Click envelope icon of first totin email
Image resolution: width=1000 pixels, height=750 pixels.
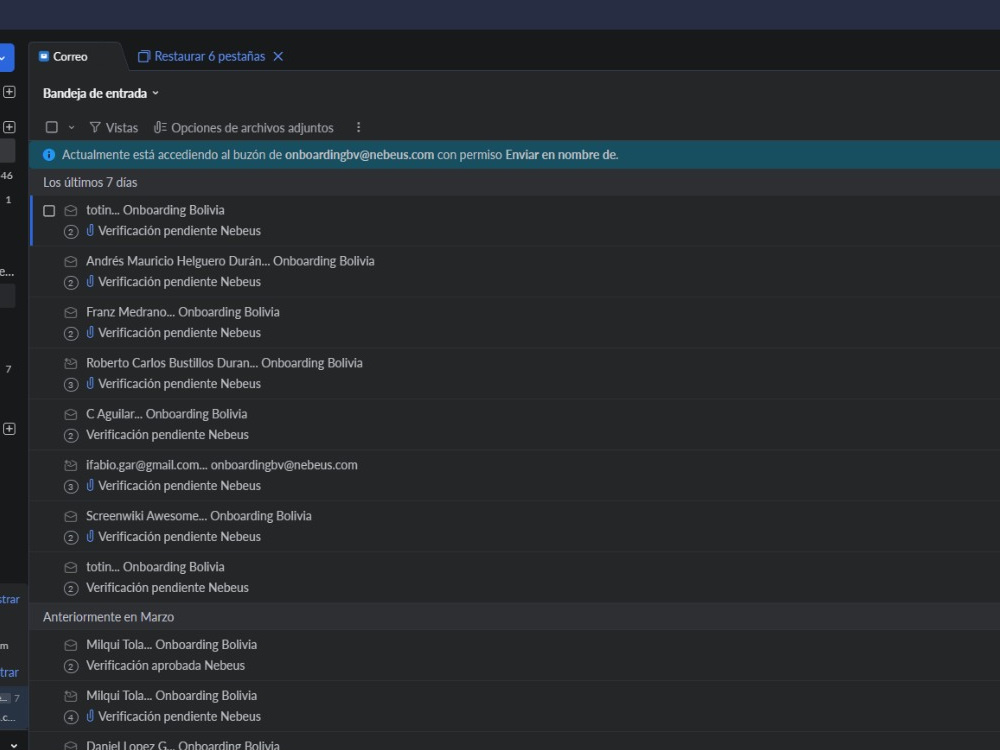[x=71, y=210]
